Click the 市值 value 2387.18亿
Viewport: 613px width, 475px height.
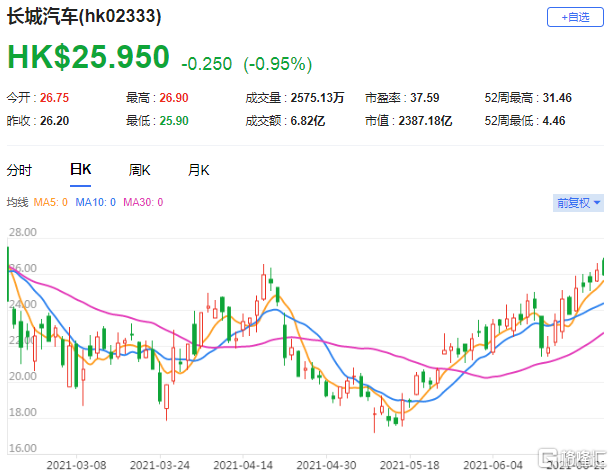tap(425, 121)
